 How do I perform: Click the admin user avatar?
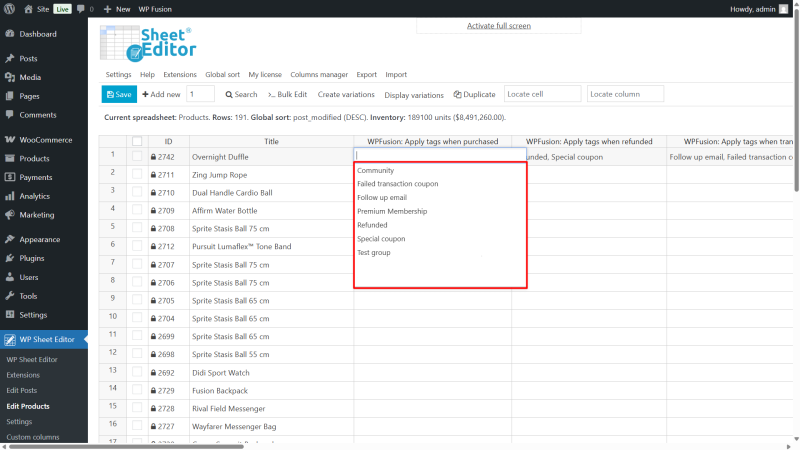784,9
